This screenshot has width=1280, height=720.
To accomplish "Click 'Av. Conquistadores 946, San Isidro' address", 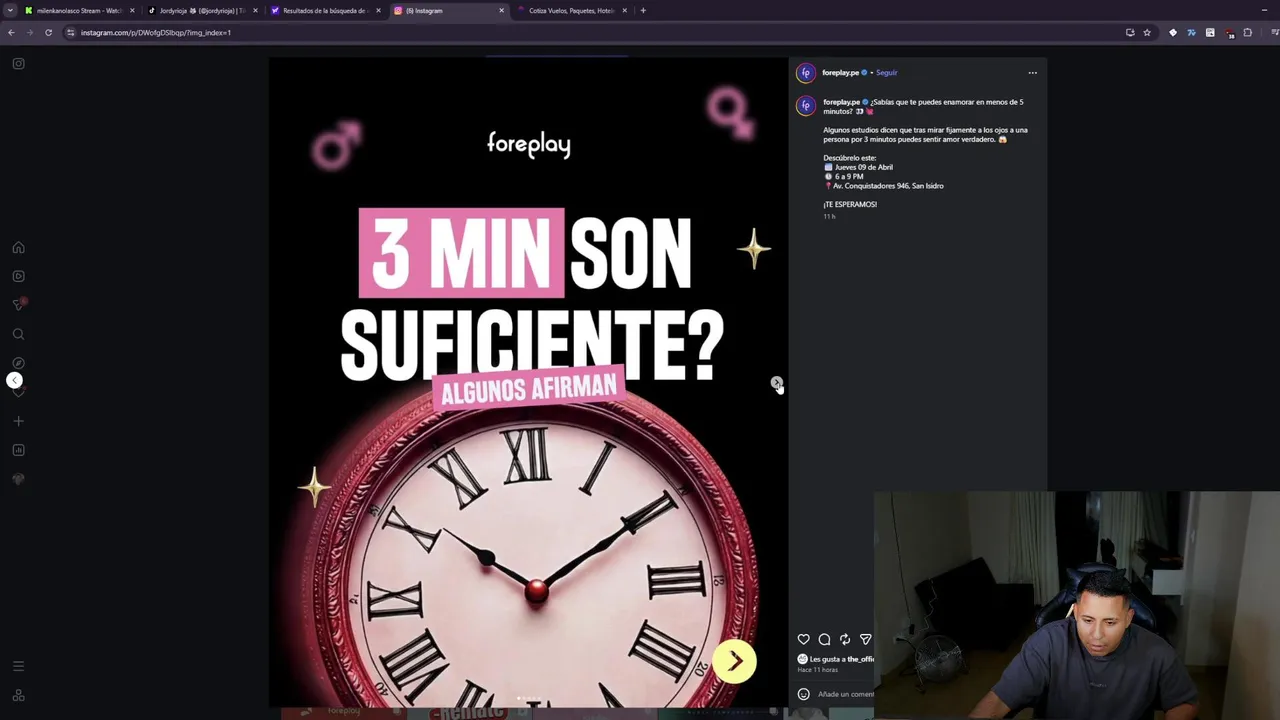I will point(888,186).
